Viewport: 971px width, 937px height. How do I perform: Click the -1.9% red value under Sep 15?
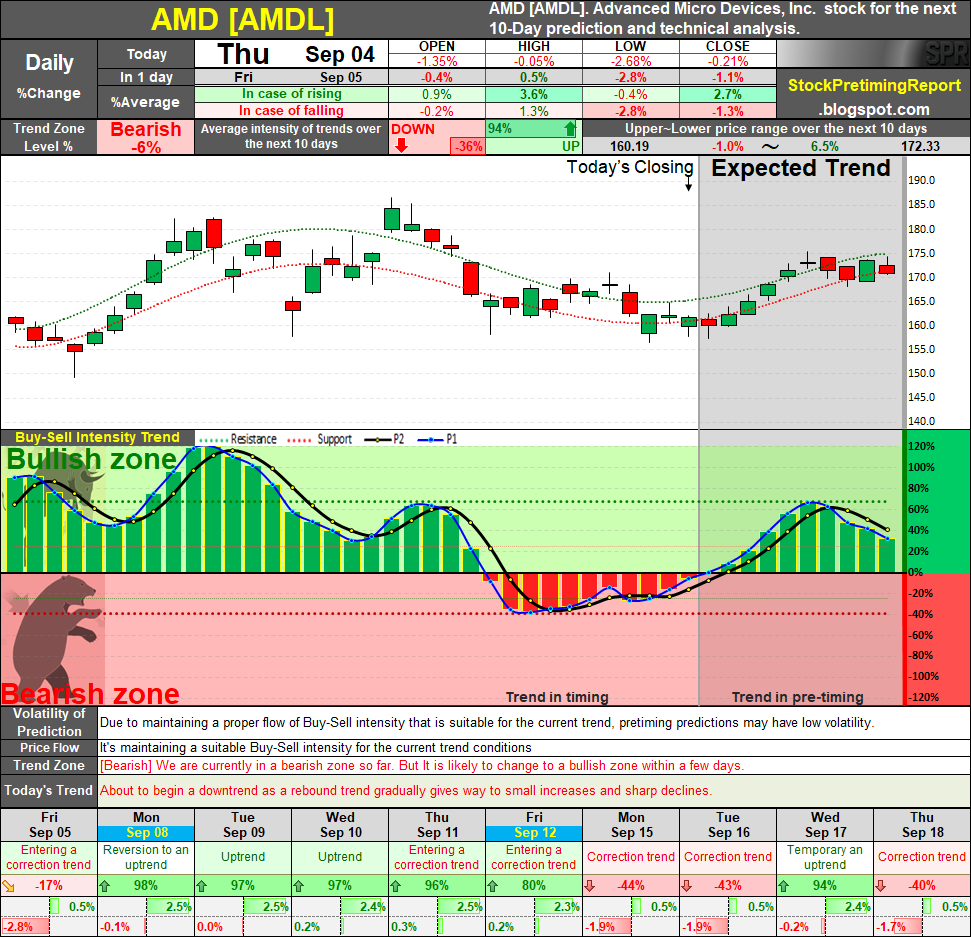click(599, 927)
